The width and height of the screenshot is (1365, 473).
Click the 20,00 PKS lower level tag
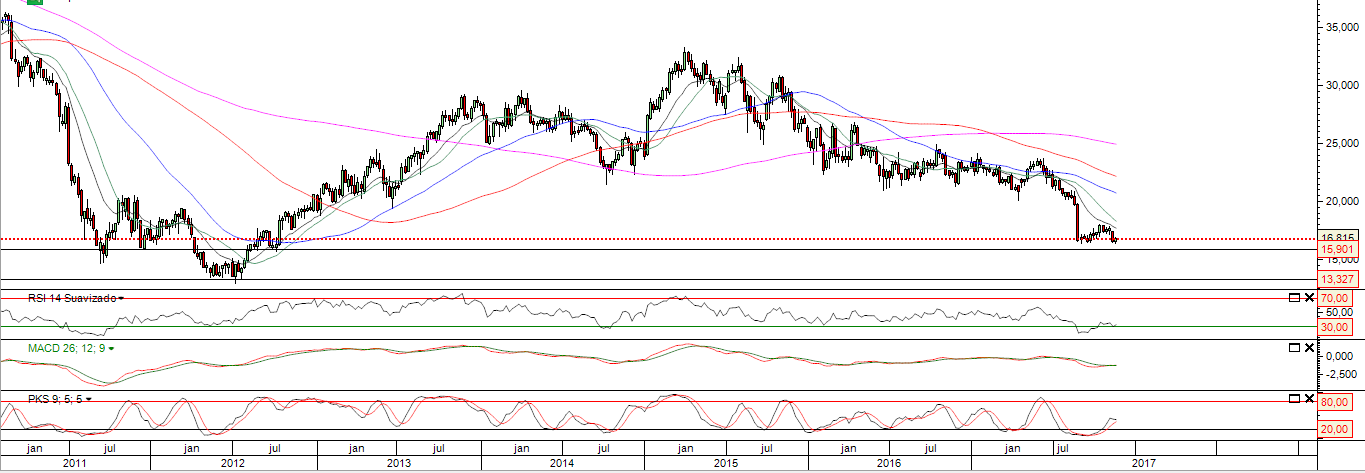pyautogui.click(x=1337, y=428)
